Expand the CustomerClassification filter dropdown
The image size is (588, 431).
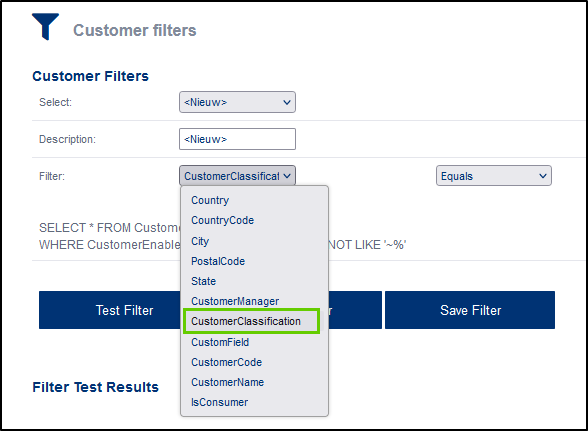click(x=237, y=176)
